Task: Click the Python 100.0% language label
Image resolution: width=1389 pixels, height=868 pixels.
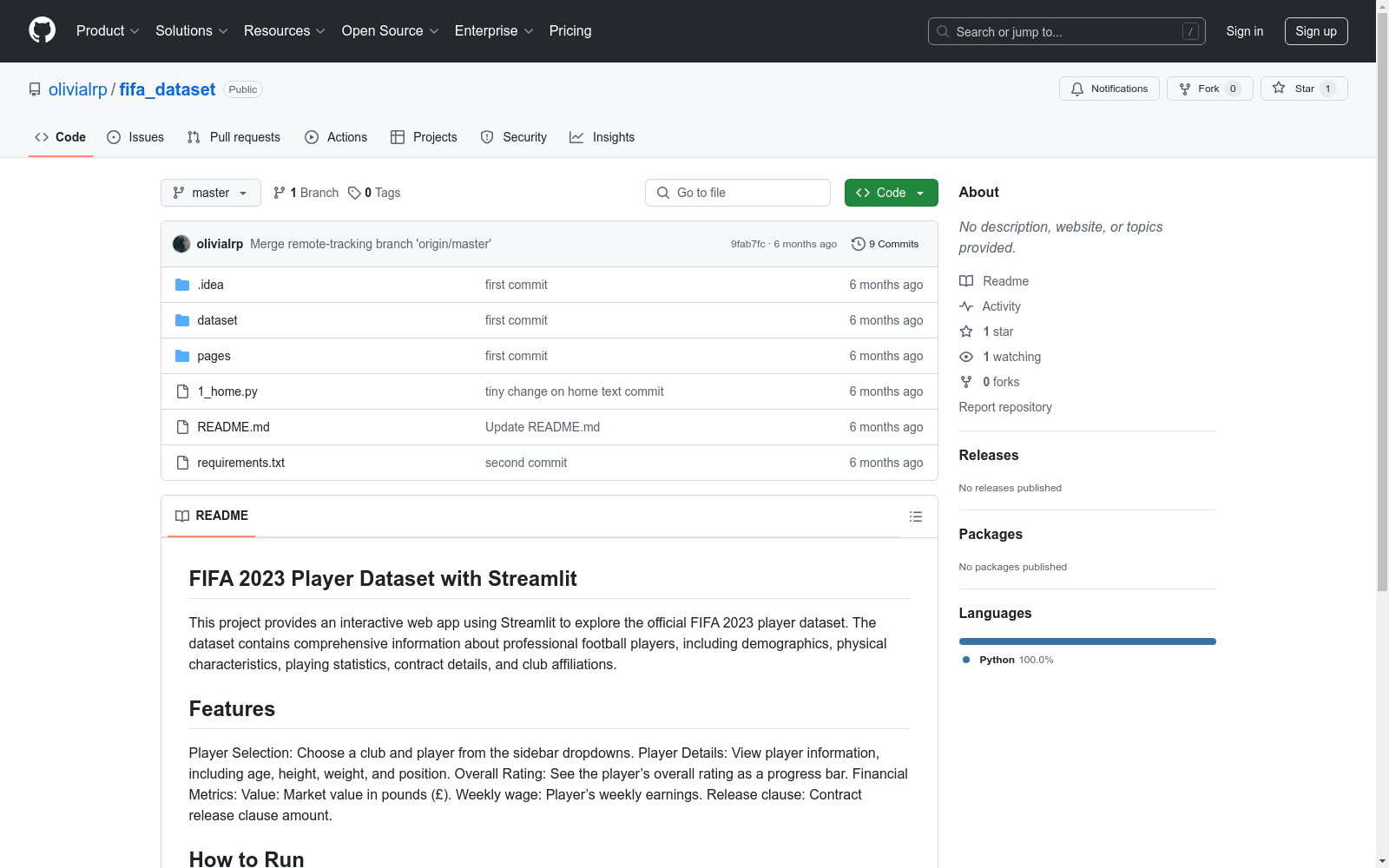Action: coord(1008,660)
